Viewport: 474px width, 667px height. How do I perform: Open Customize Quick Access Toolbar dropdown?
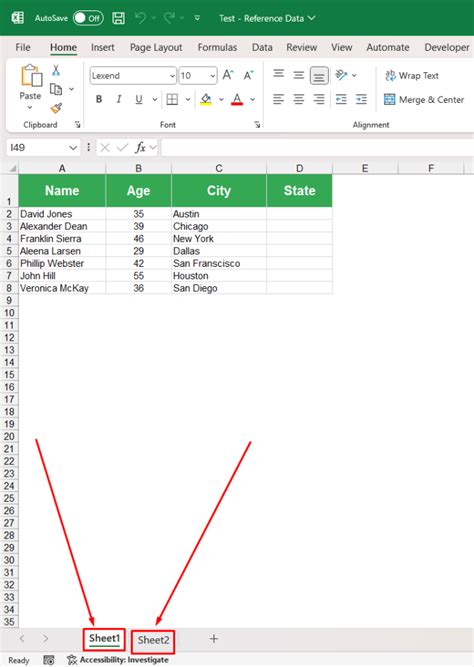tap(197, 18)
